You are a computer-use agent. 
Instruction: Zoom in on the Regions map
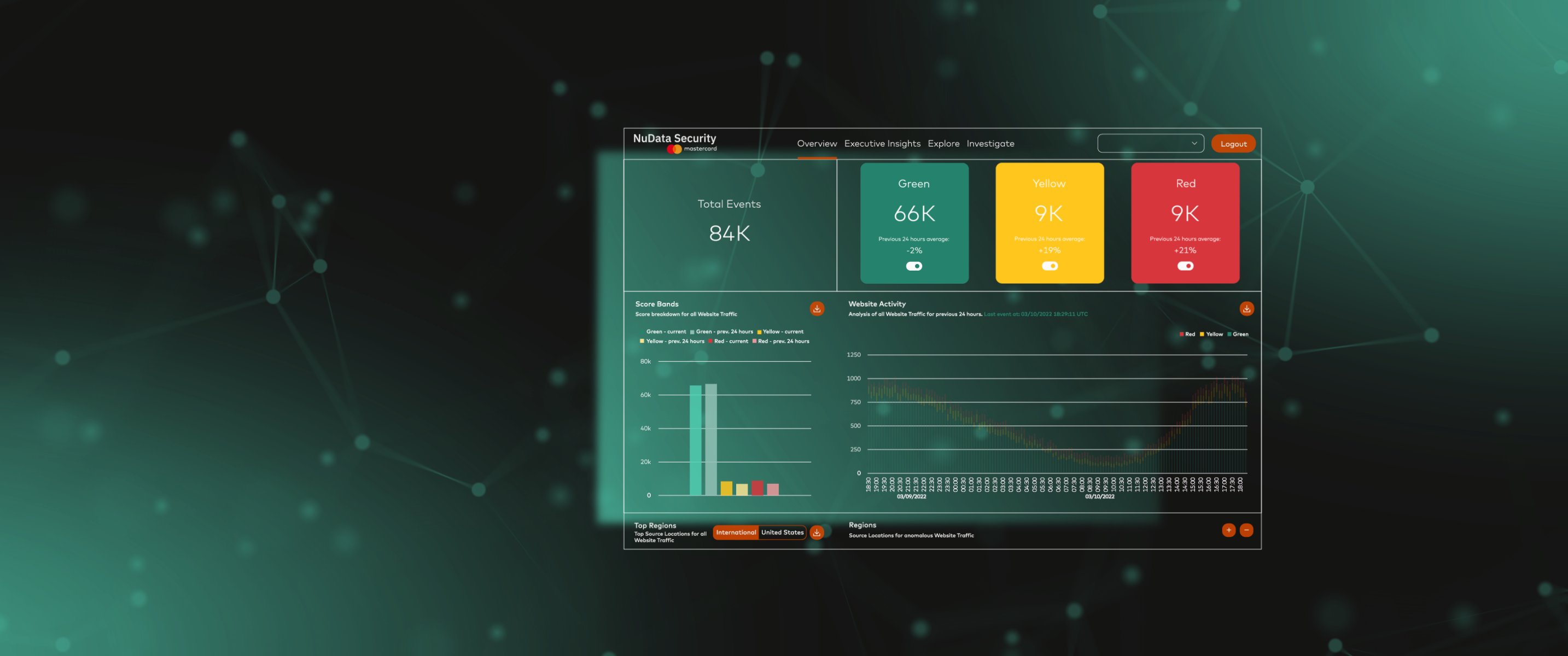tap(1228, 530)
